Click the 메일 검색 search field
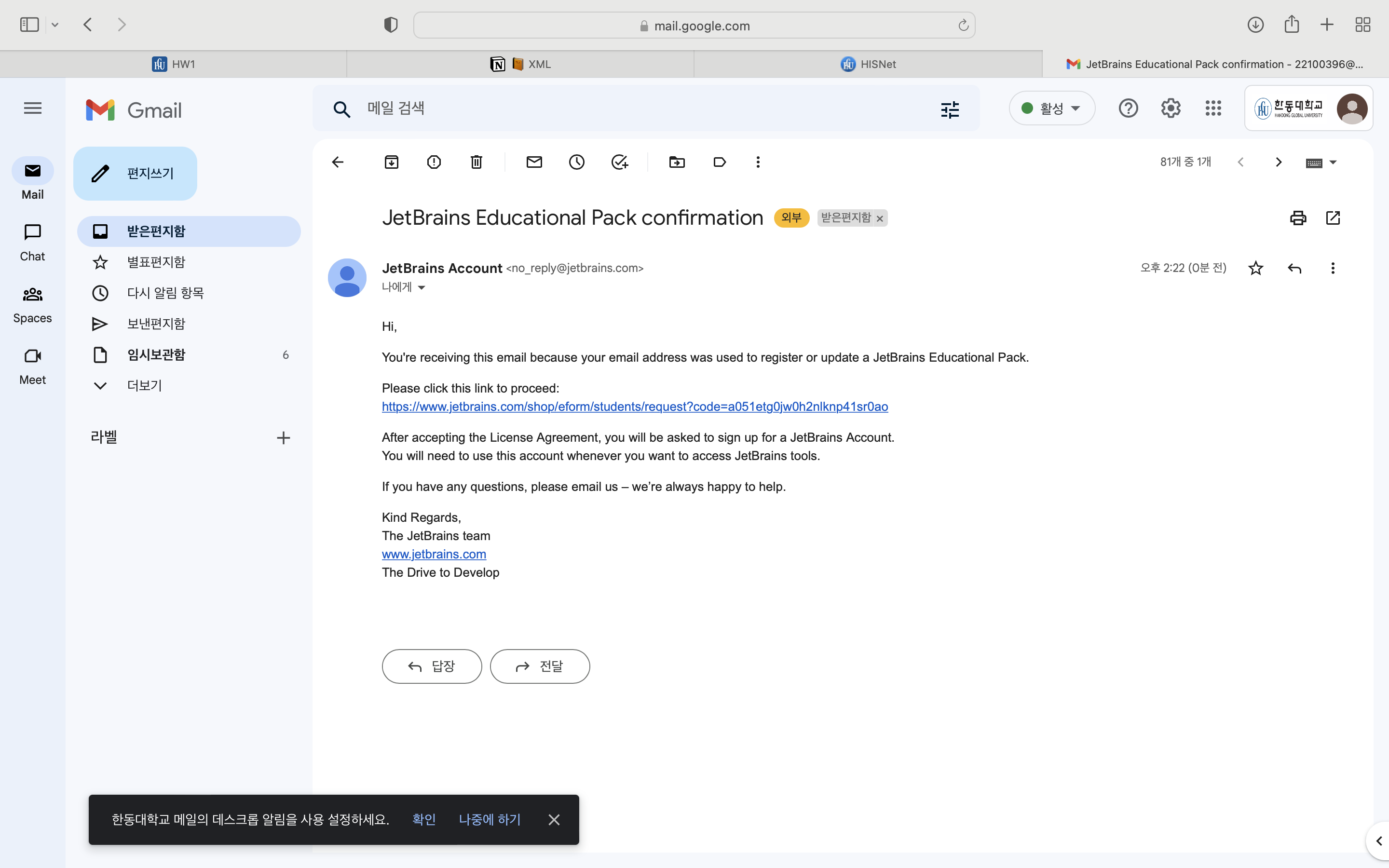This screenshot has width=1389, height=868. tap(631, 108)
